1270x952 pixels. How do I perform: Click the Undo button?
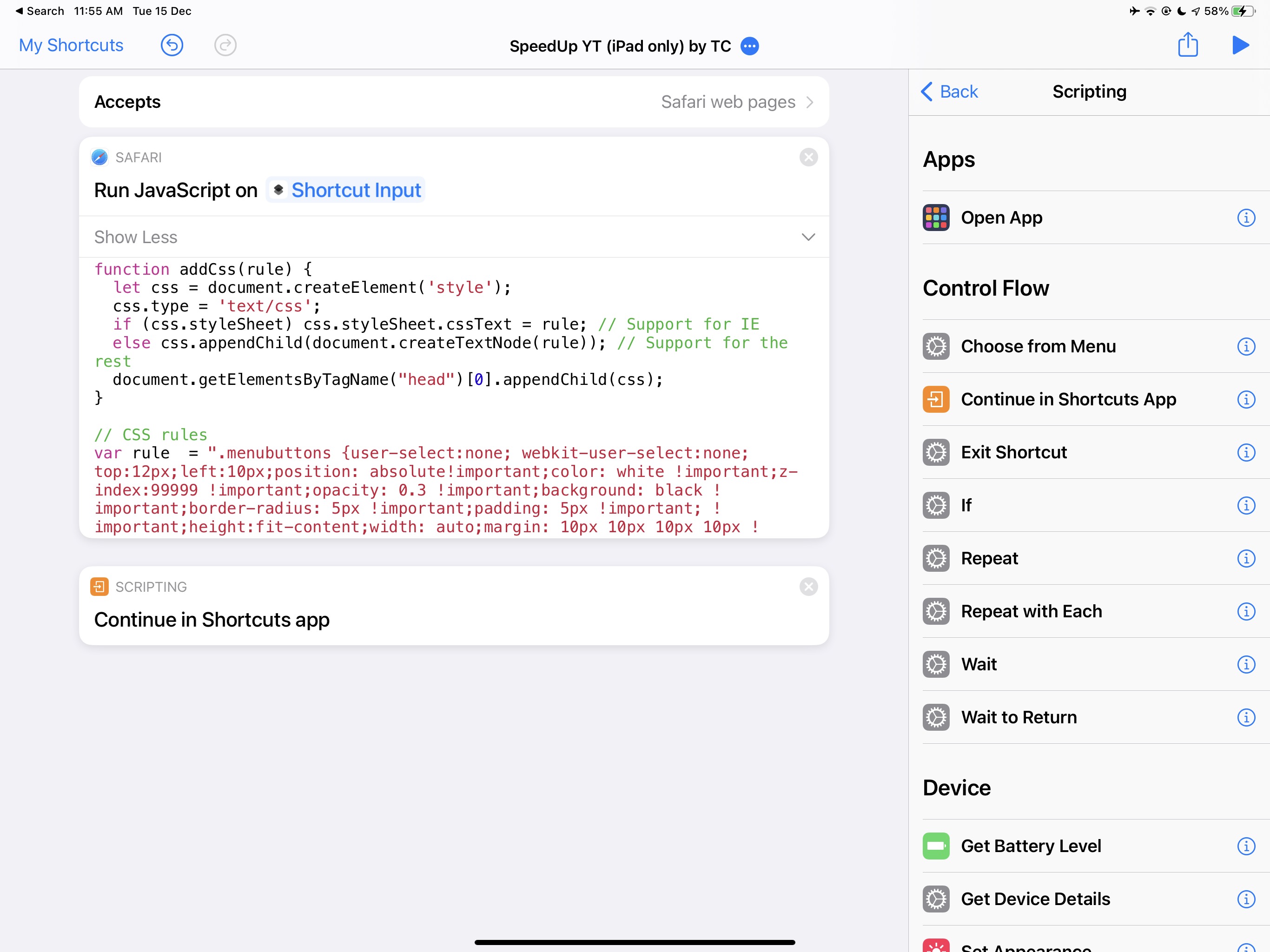pos(172,45)
